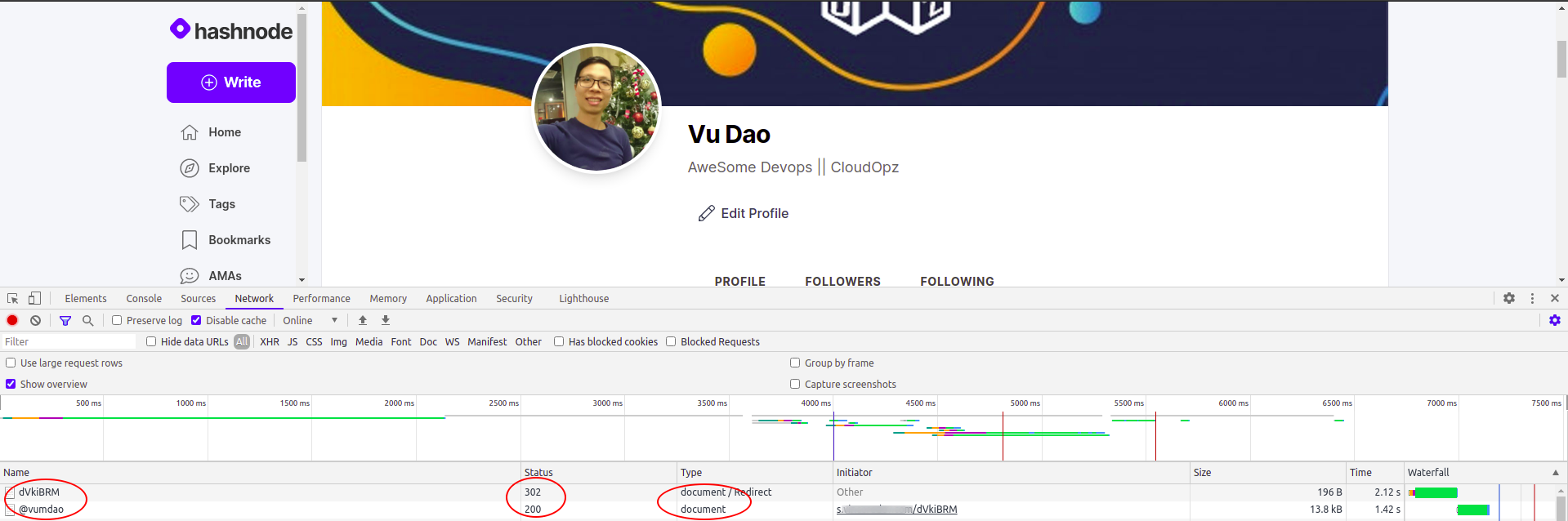Enable the Preserve log checkbox
The height and width of the screenshot is (521, 1568).
(117, 320)
